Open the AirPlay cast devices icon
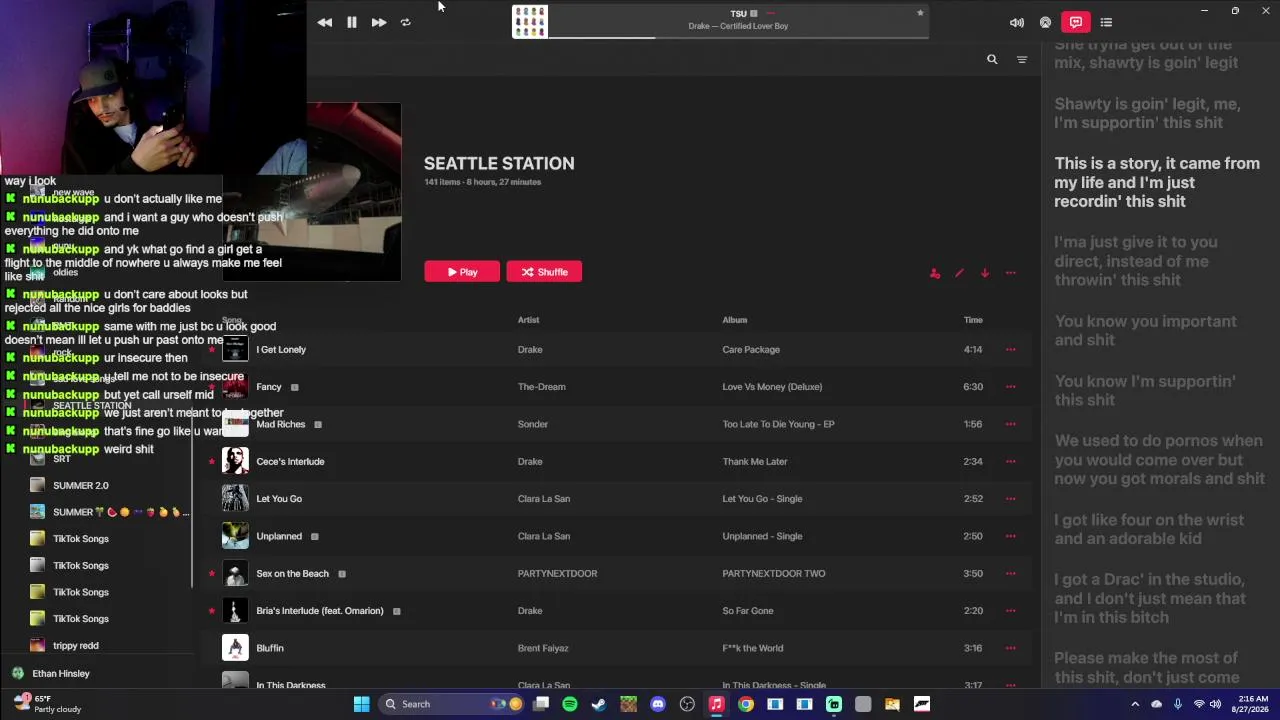This screenshot has width=1280, height=720. point(1046,22)
